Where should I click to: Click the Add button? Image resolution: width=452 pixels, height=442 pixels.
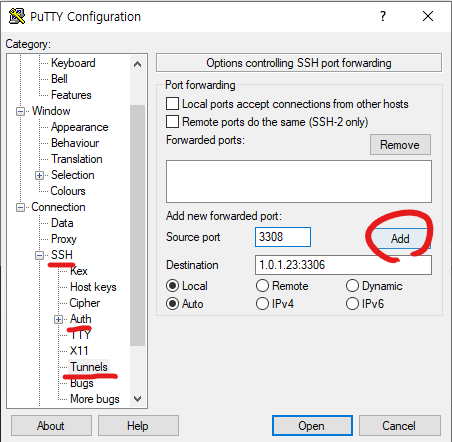(x=400, y=239)
